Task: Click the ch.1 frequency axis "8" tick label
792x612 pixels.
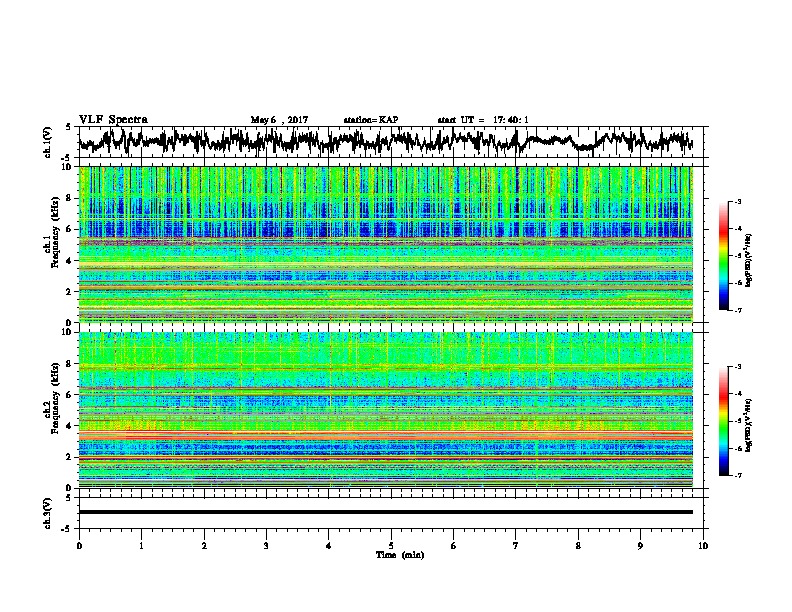Action: (x=70, y=198)
